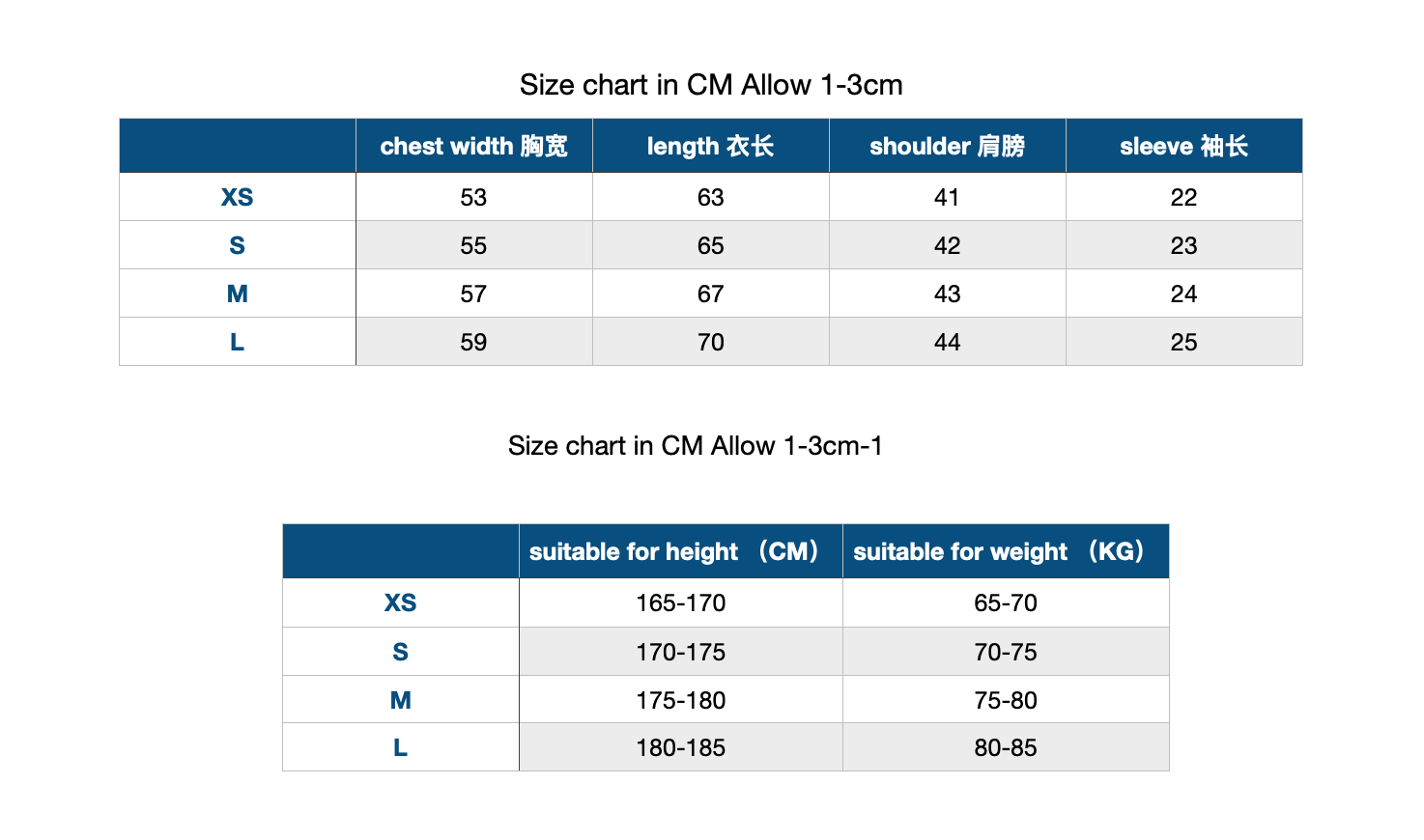Select the 'suitable for height (CM)' header

point(680,551)
